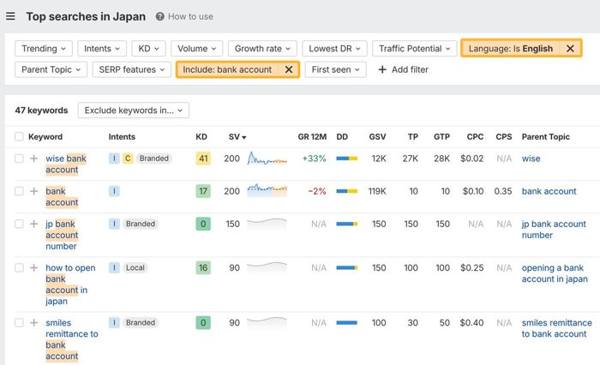This screenshot has width=600, height=365.
Task: Open the First seen filter dropdown
Action: (336, 70)
